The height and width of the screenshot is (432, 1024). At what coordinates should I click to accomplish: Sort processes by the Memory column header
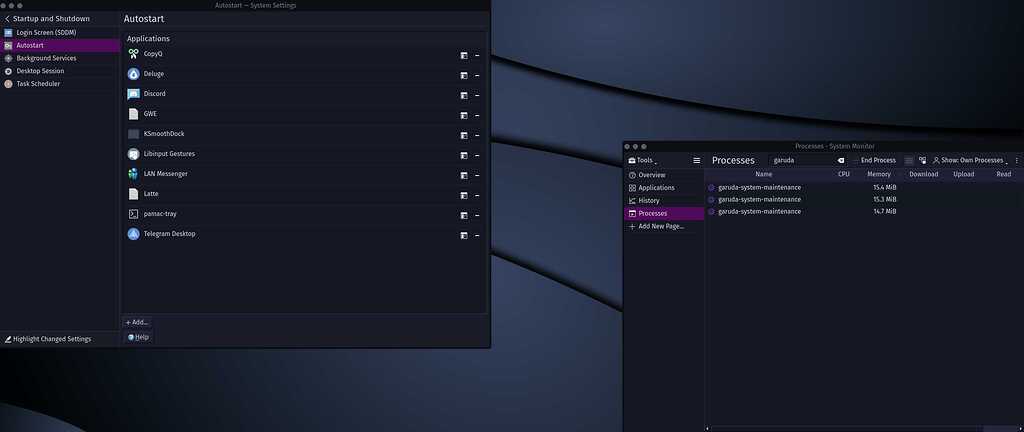(x=878, y=174)
